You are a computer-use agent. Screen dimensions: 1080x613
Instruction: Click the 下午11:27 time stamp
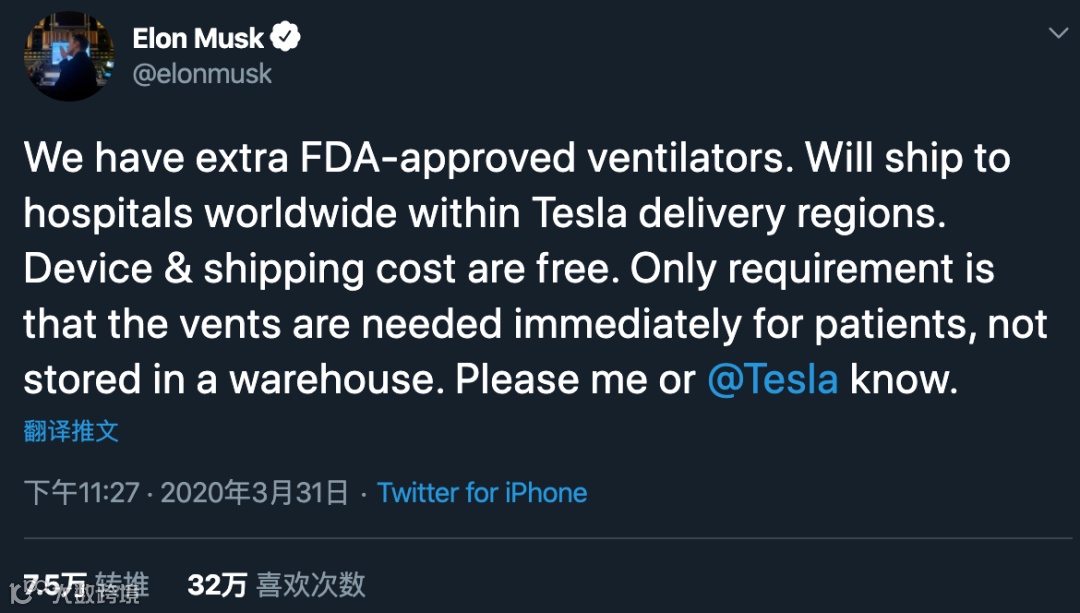coord(81,492)
